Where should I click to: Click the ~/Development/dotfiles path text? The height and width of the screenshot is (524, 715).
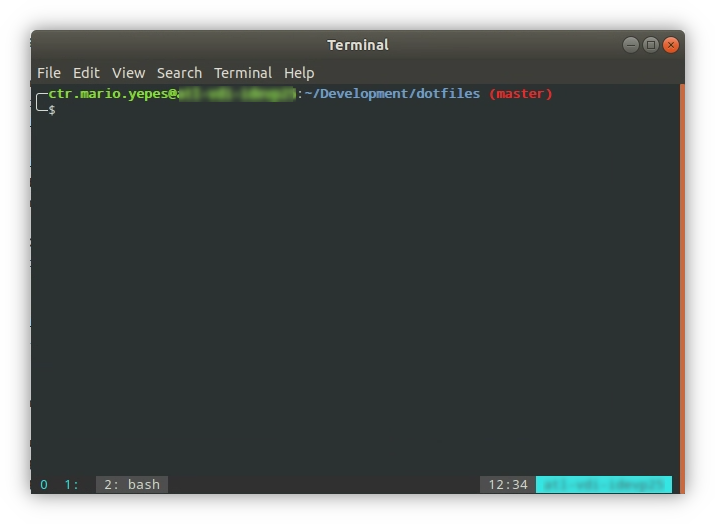392,94
